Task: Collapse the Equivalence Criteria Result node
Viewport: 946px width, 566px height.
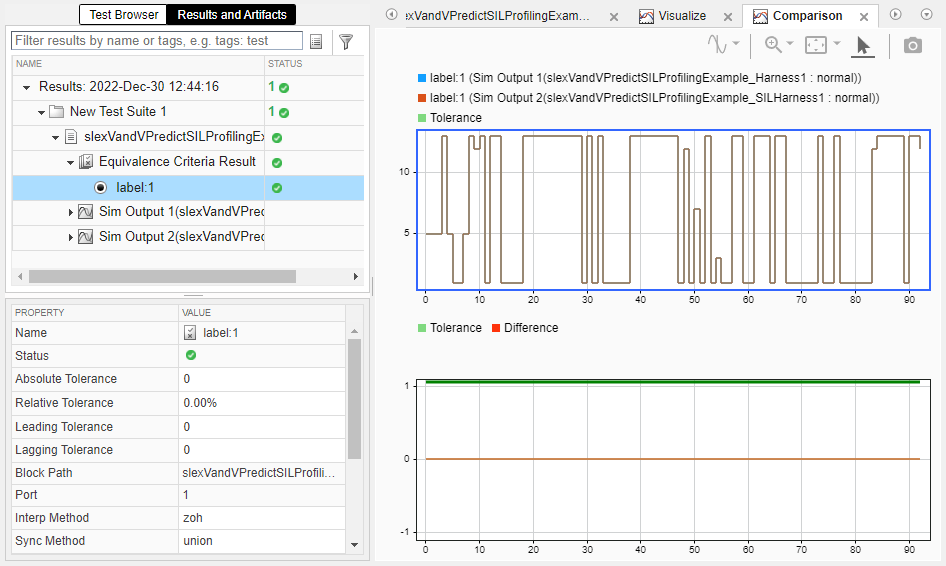Action: point(71,162)
